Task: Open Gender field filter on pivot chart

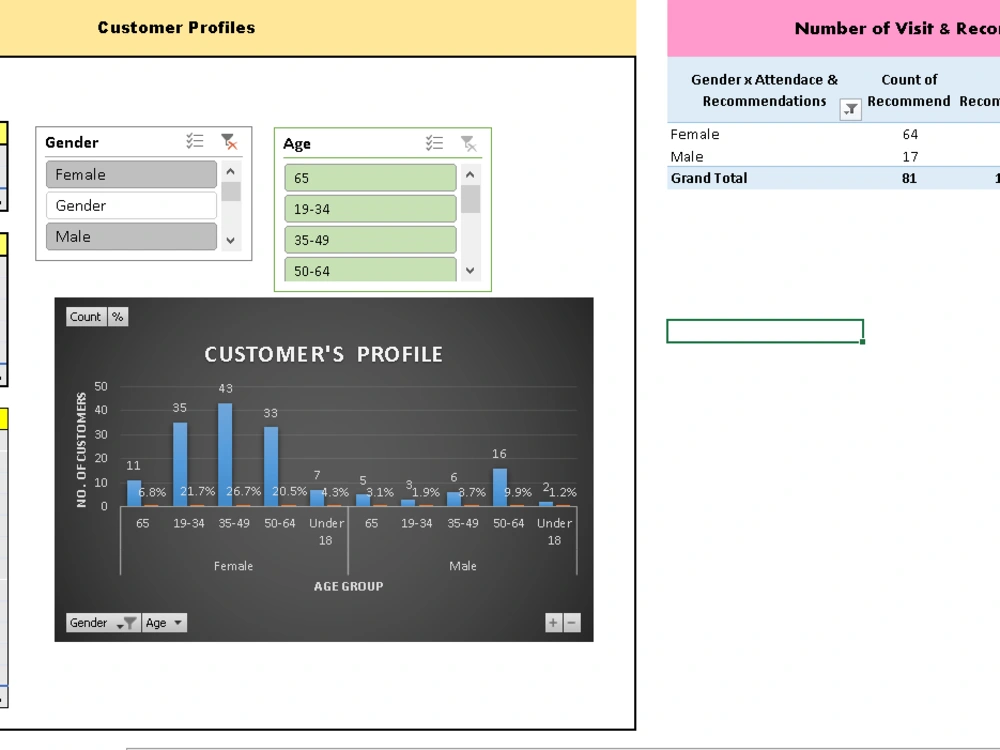Action: click(103, 622)
